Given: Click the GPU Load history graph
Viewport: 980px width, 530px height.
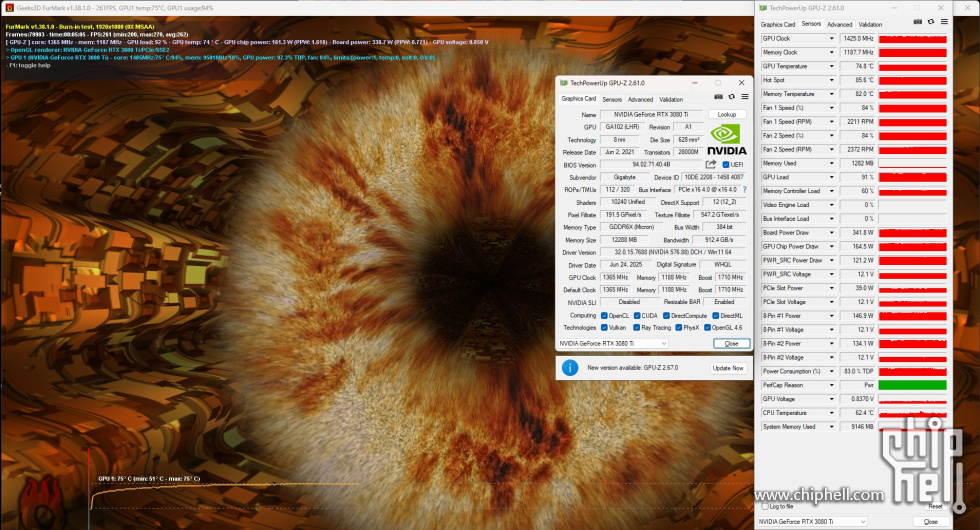Looking at the screenshot, I should 912,177.
